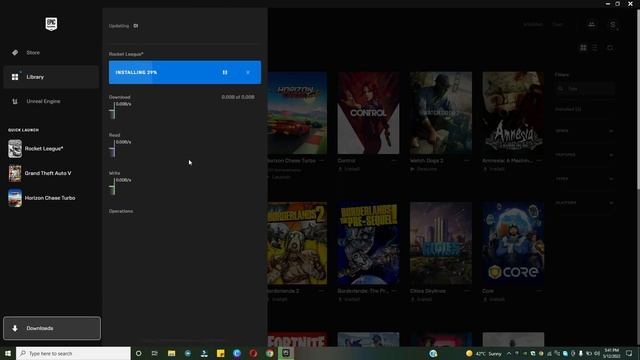This screenshot has height=360, width=640.
Task: Open the more options menu for Borderlands 2
Action: pos(322,291)
